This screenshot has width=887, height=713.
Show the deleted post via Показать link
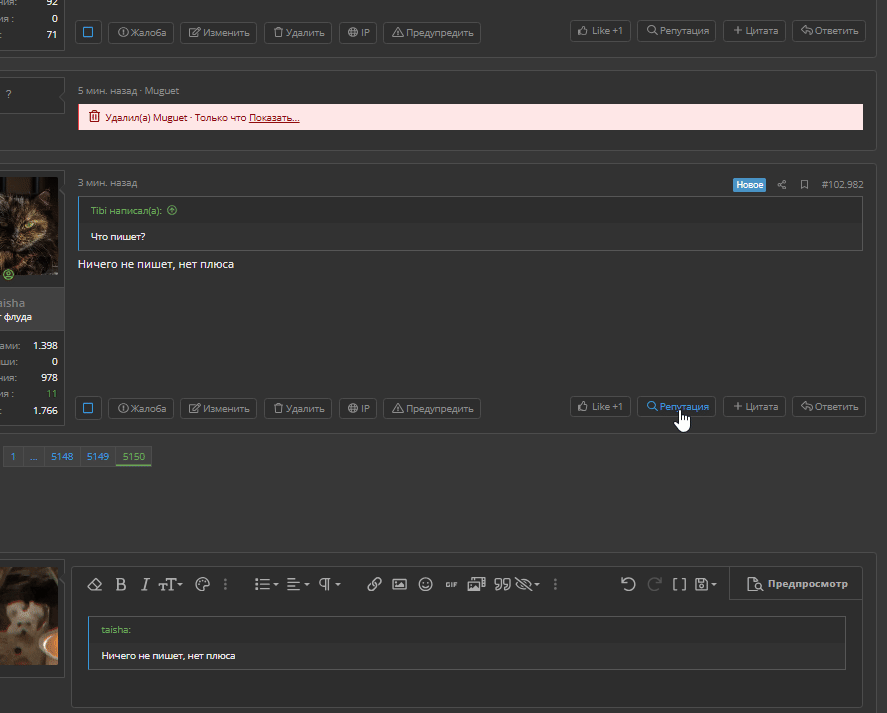[x=274, y=118]
